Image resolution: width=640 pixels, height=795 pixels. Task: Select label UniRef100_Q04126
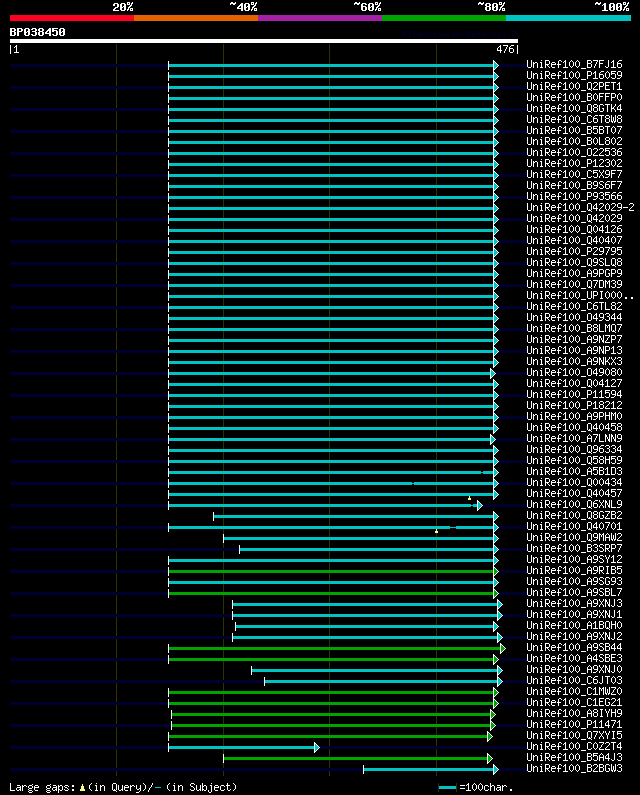coord(574,229)
